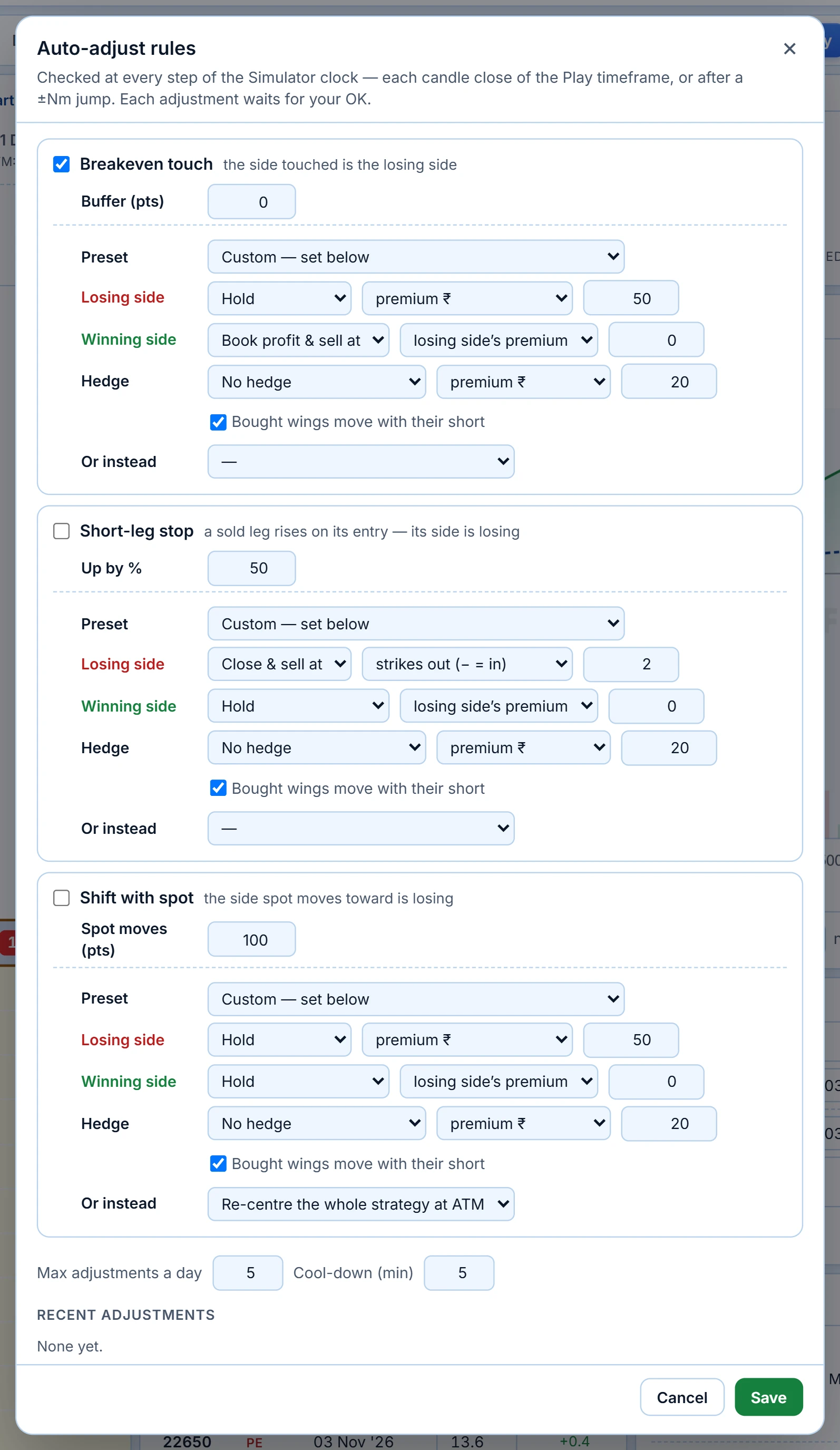Viewport: 840px width, 1450px height.
Task: Uncheck Bought wings move in Shift with spot
Action: point(218,1163)
